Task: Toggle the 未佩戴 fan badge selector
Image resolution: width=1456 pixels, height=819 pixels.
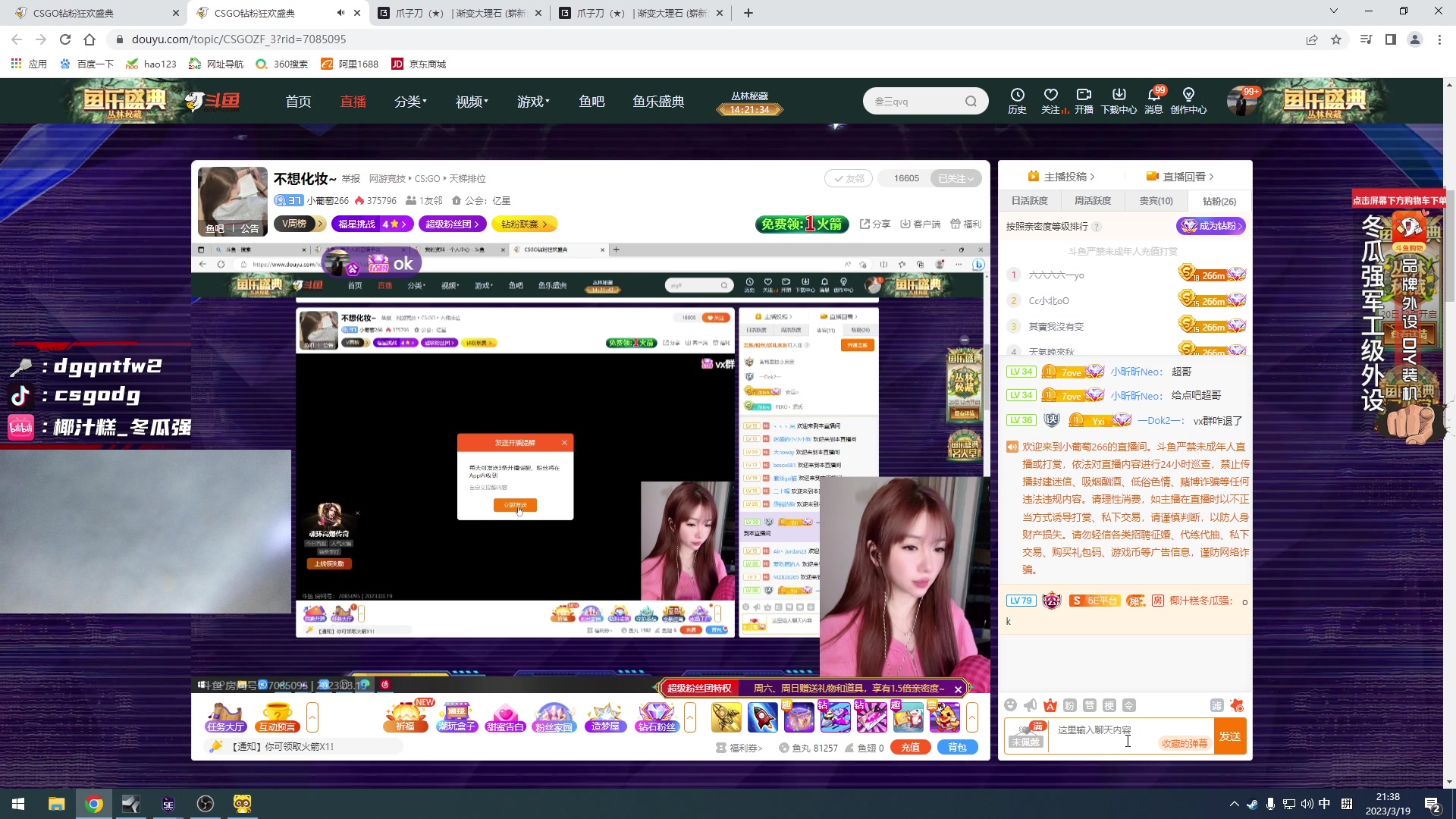Action: click(1025, 736)
